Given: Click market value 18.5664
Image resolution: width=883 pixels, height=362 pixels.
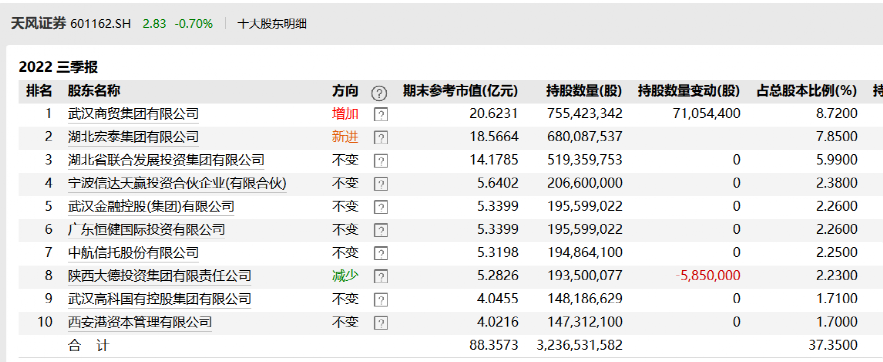Looking at the screenshot, I should tap(493, 137).
